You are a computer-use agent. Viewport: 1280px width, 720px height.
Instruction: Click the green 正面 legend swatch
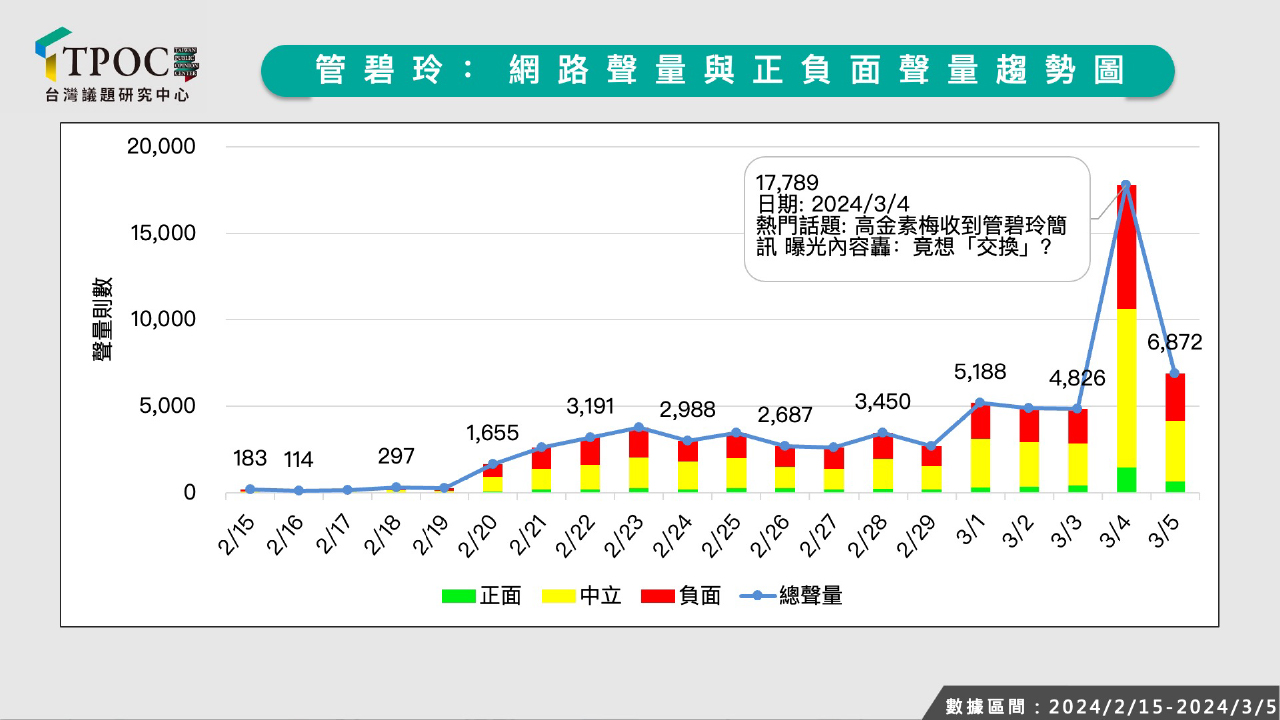point(459,596)
